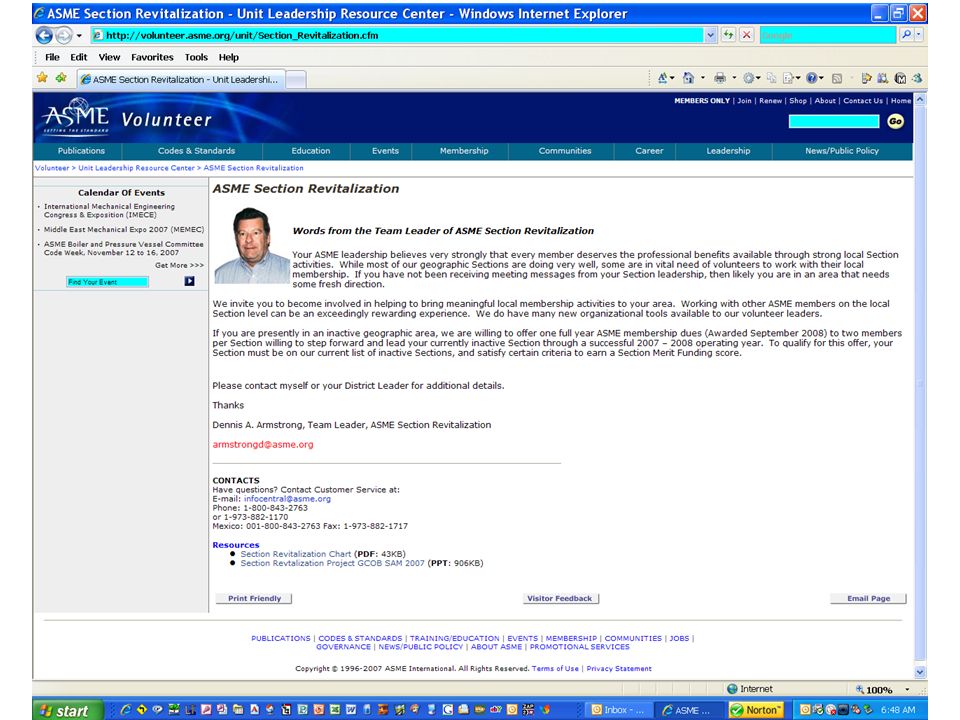Viewport: 960px width, 720px height.
Task: Expand the Help icon dropdown arrow
Action: 821,78
